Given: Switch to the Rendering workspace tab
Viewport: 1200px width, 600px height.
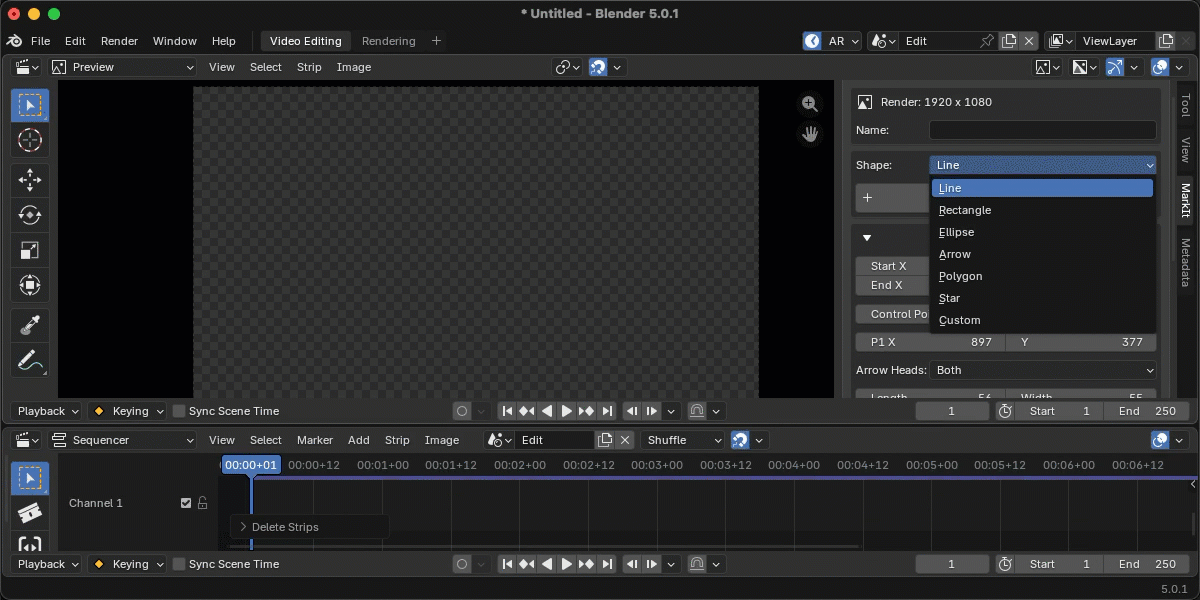Looking at the screenshot, I should (389, 41).
